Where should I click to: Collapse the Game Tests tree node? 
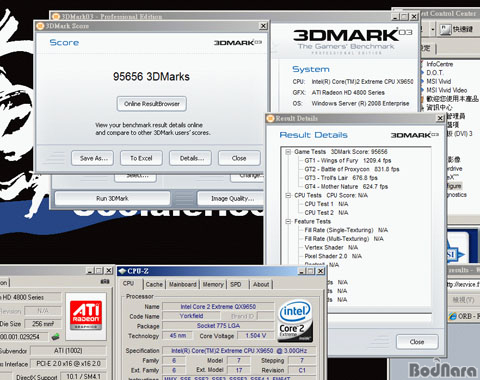(x=288, y=152)
